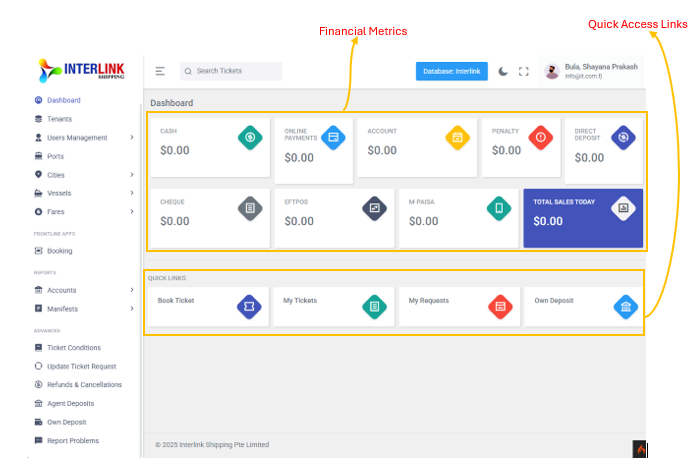The width and height of the screenshot is (692, 463).
Task: Click the My Requests red icon
Action: (500, 307)
